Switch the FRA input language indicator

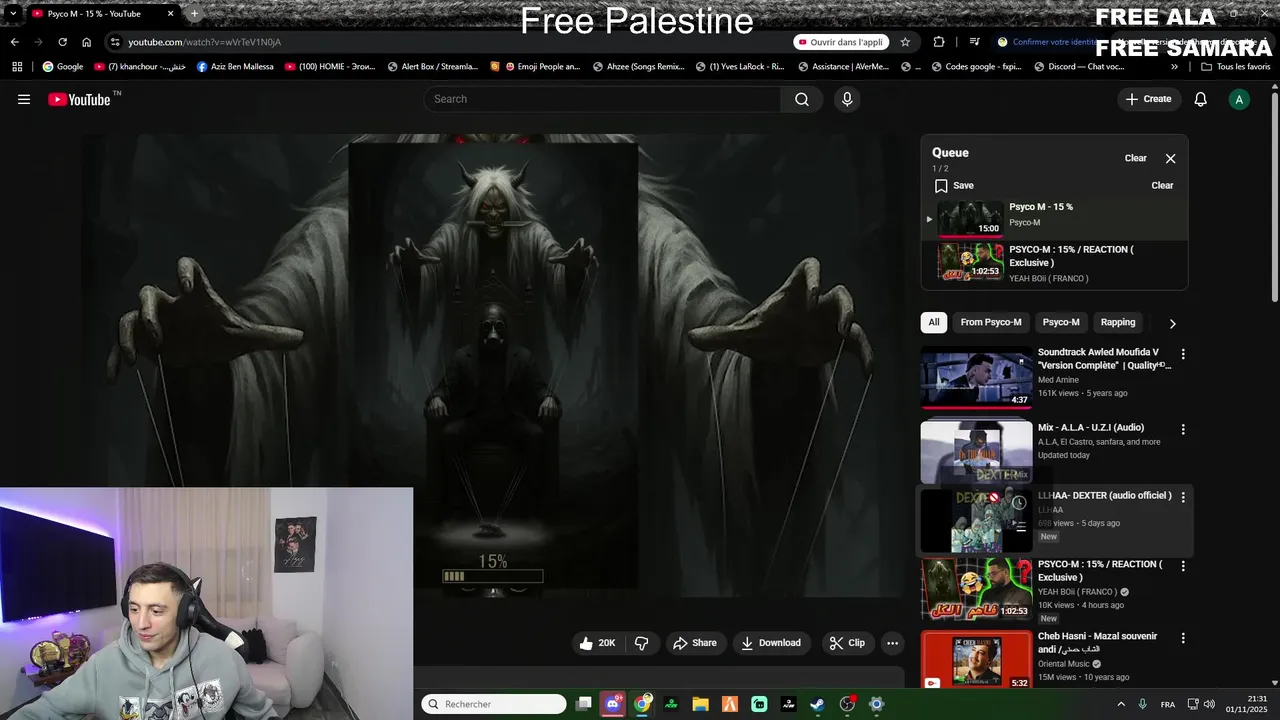pyautogui.click(x=1168, y=705)
